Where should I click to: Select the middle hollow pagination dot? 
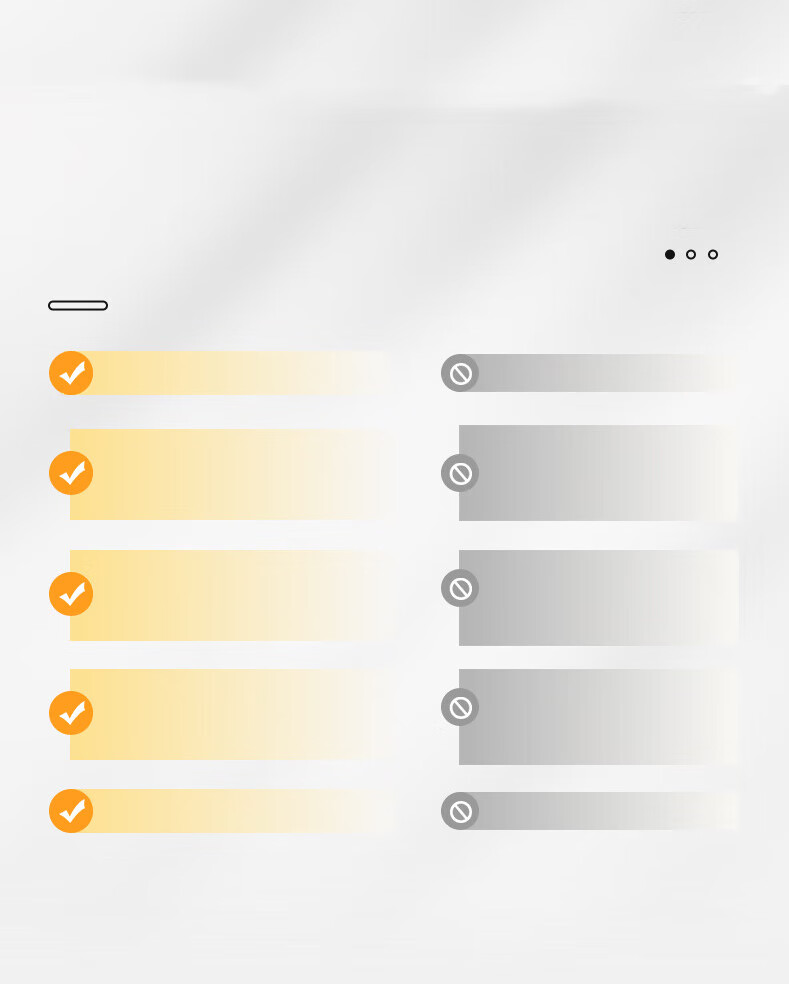tap(691, 254)
